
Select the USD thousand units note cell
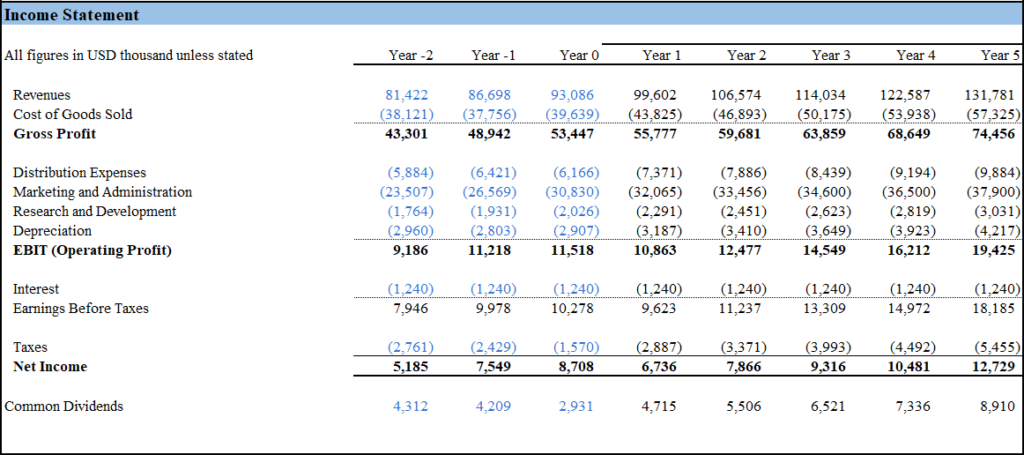[x=129, y=55]
